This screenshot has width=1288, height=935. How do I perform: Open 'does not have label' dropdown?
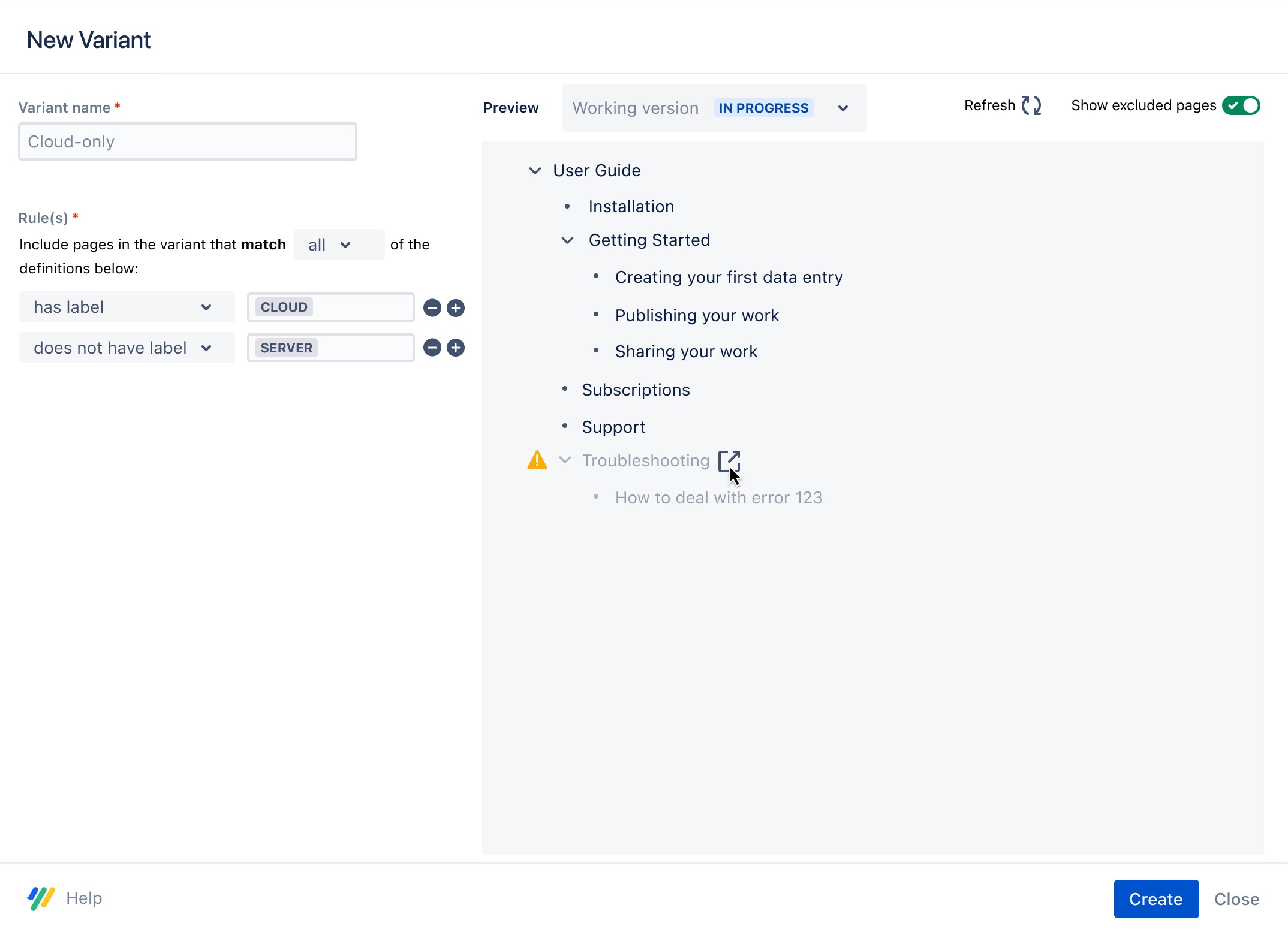click(x=127, y=348)
